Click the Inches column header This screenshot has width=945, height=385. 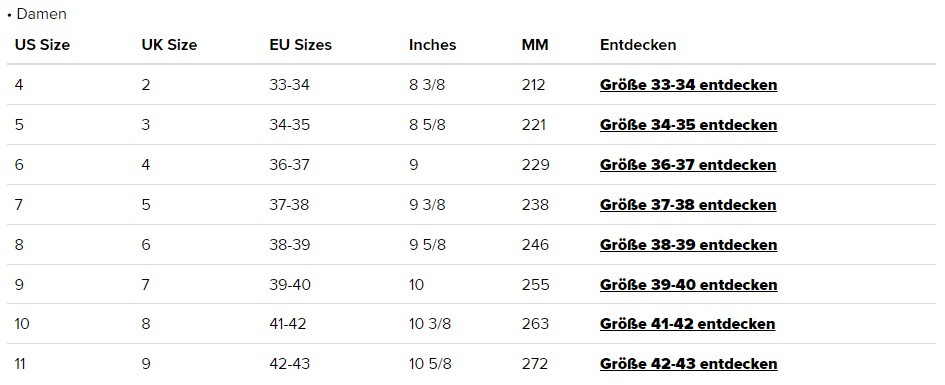[x=433, y=45]
